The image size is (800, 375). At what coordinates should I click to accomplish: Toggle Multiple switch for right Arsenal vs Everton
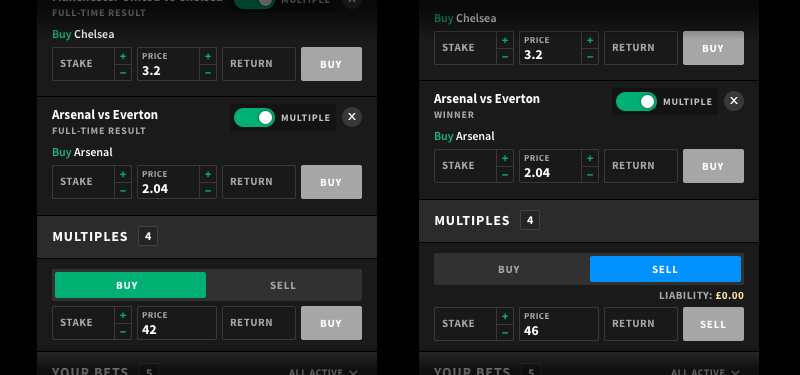point(636,102)
